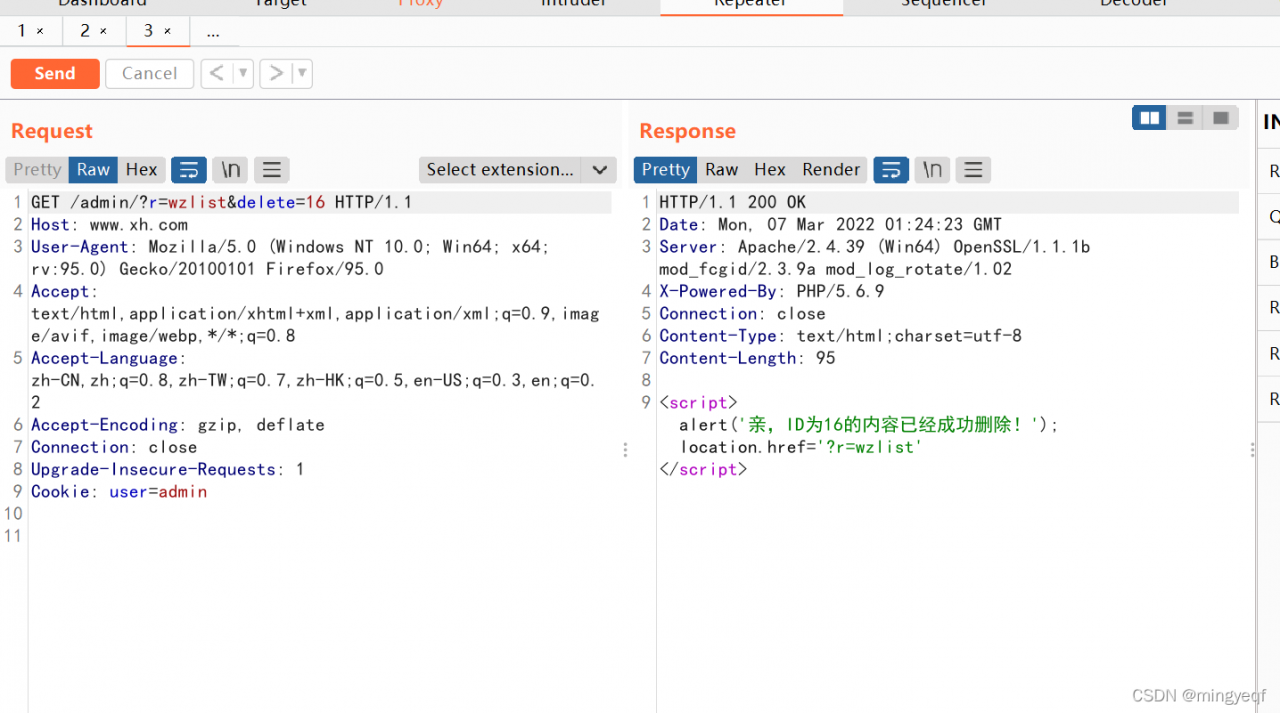This screenshot has width=1280, height=713.
Task: Click the Cookie: user=admin line
Action: (119, 492)
